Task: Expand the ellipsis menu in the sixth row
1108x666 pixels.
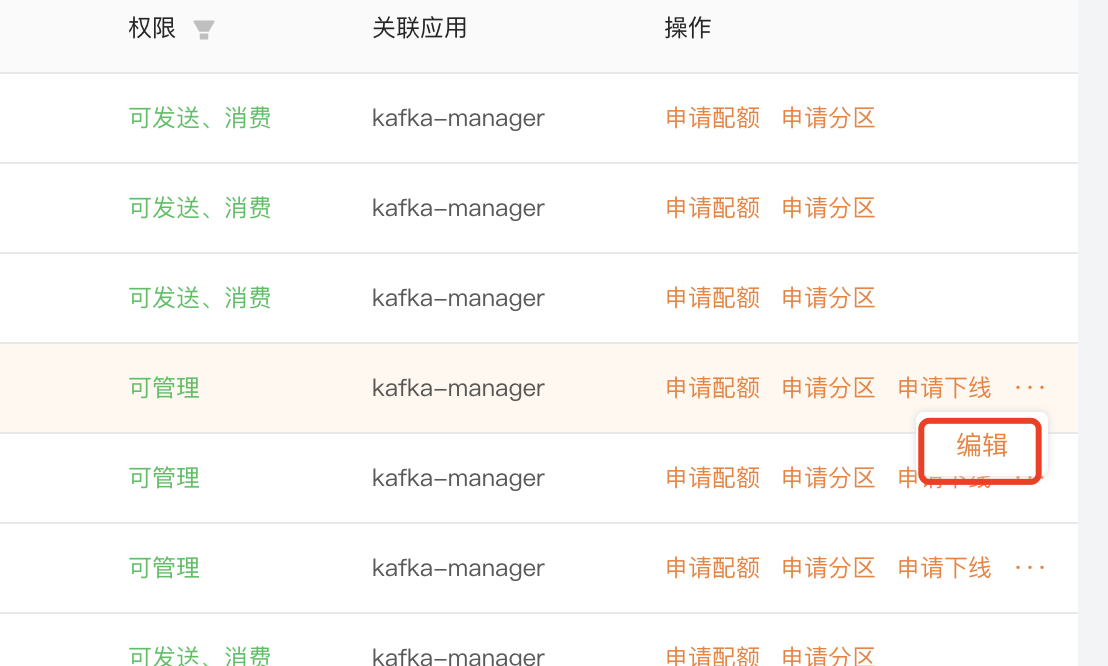Action: pyautogui.click(x=1030, y=568)
